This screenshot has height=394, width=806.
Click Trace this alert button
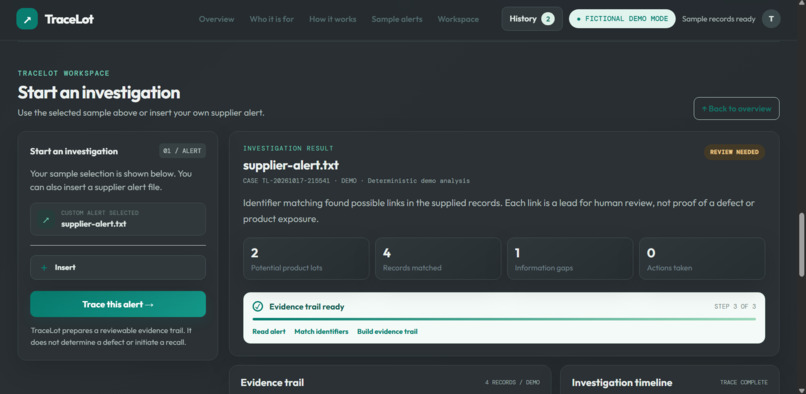[x=118, y=304]
